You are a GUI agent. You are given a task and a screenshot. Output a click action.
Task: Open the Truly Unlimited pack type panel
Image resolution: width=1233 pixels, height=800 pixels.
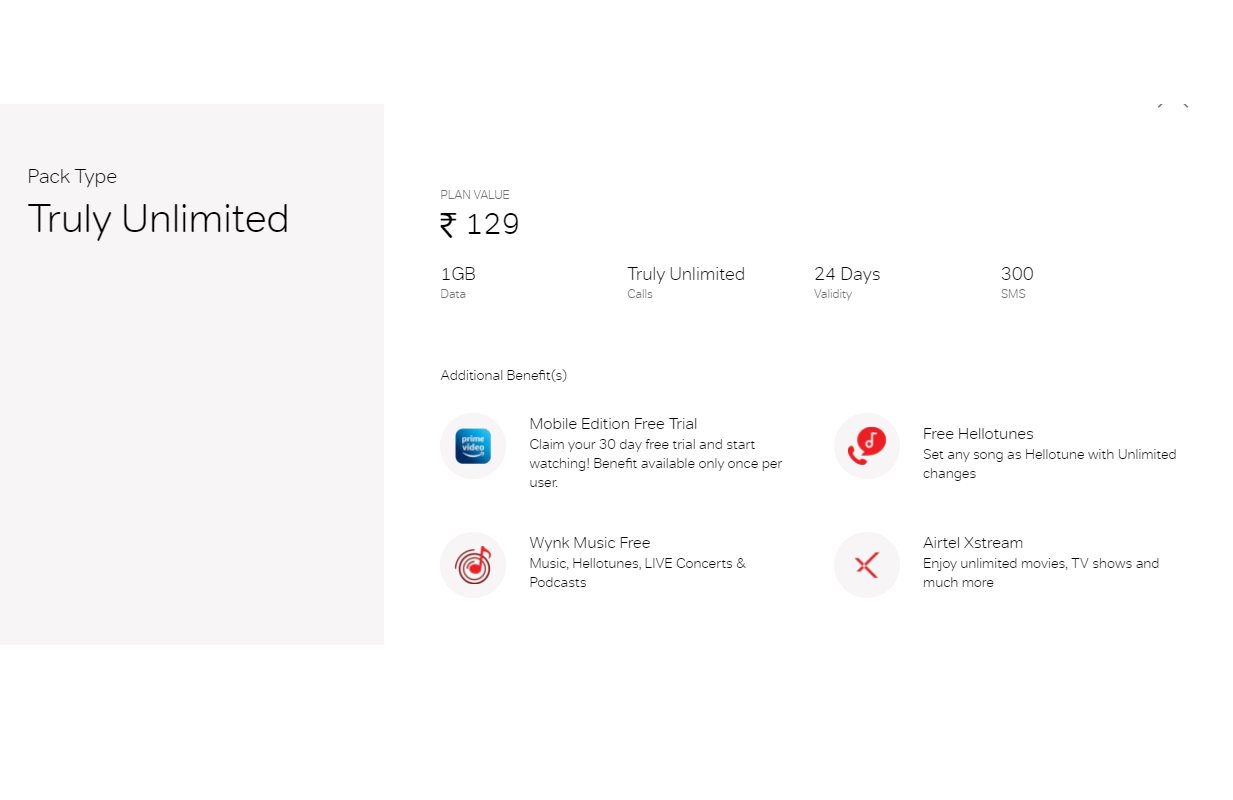tap(158, 219)
